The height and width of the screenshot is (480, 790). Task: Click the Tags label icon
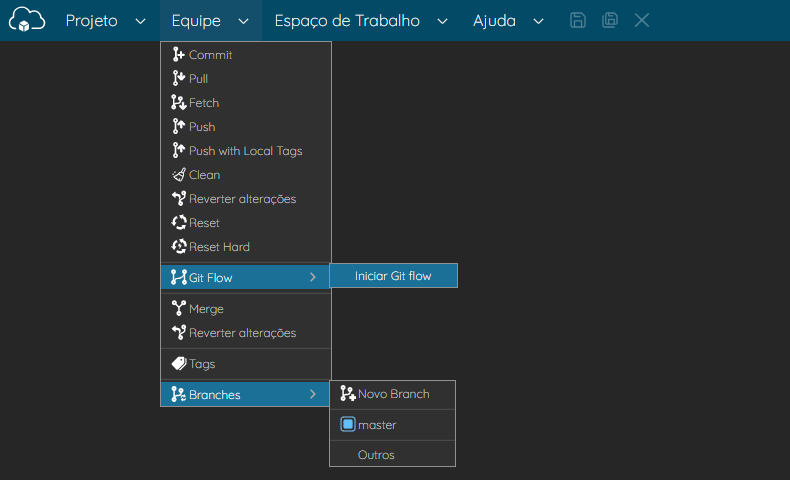[179, 364]
